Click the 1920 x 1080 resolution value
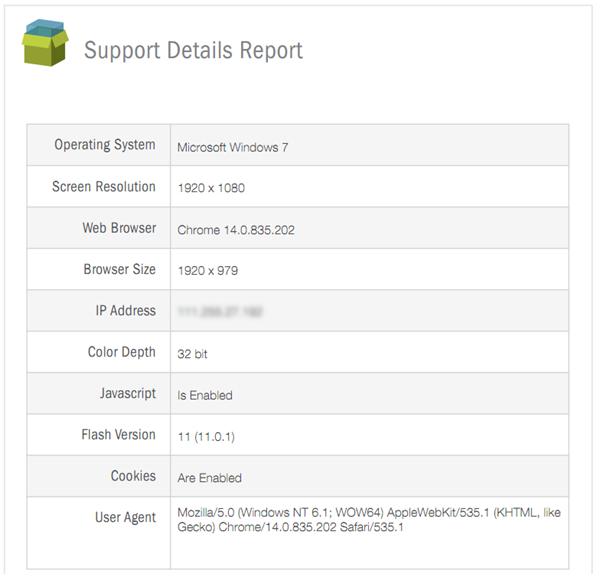600x574 pixels. click(211, 188)
